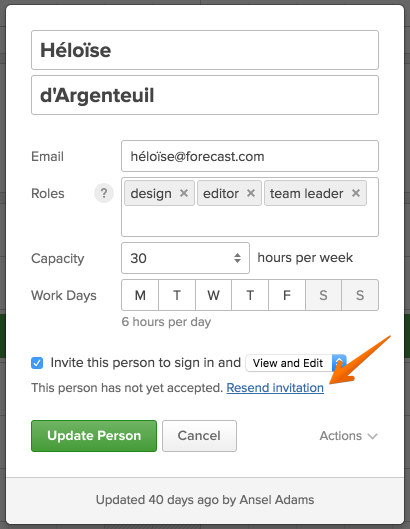Toggle Friday work day

point(287,295)
